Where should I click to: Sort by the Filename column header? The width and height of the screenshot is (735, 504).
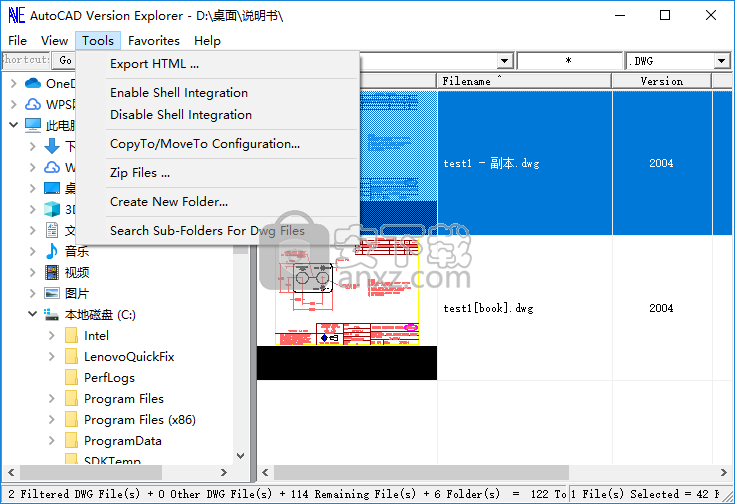click(524, 81)
